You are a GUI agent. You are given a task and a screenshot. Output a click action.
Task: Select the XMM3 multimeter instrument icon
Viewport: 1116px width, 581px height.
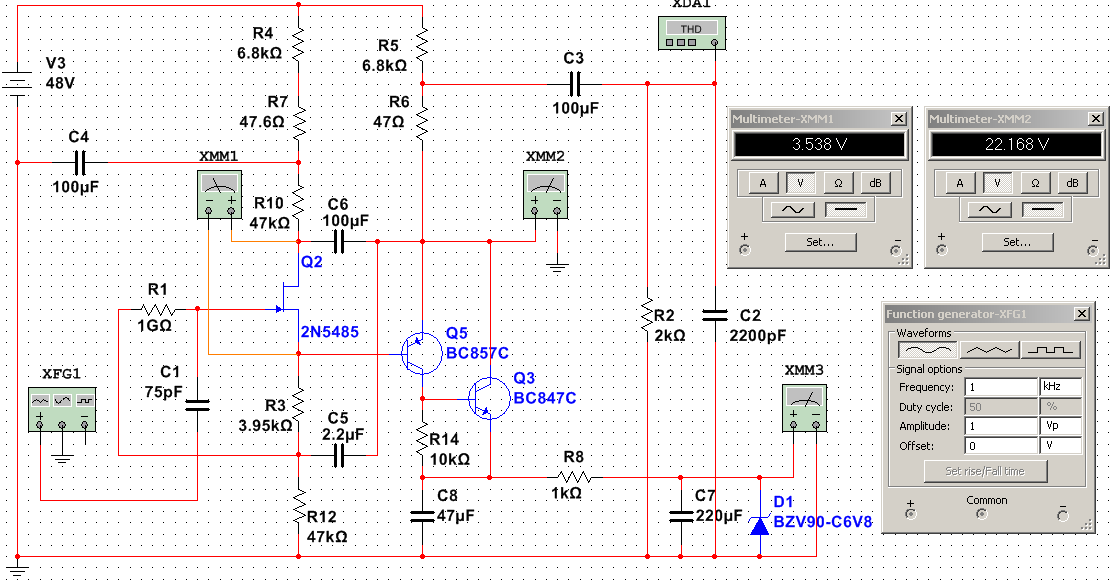click(x=804, y=408)
